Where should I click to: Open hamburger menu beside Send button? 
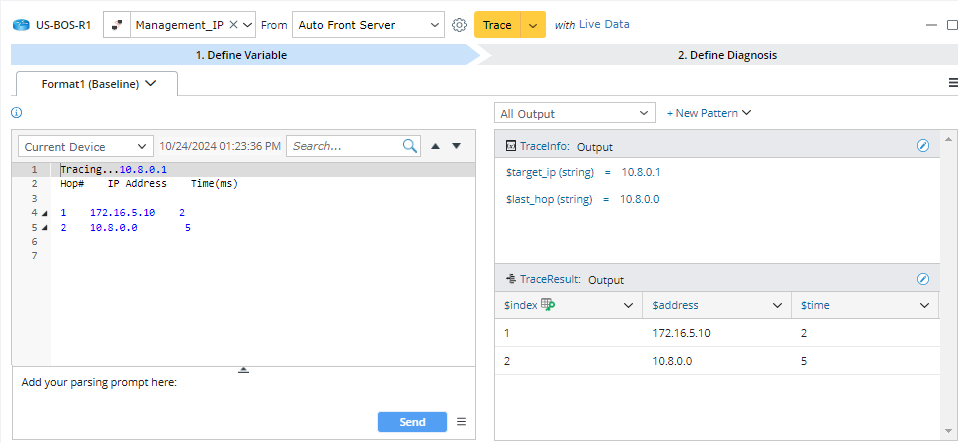pos(461,422)
